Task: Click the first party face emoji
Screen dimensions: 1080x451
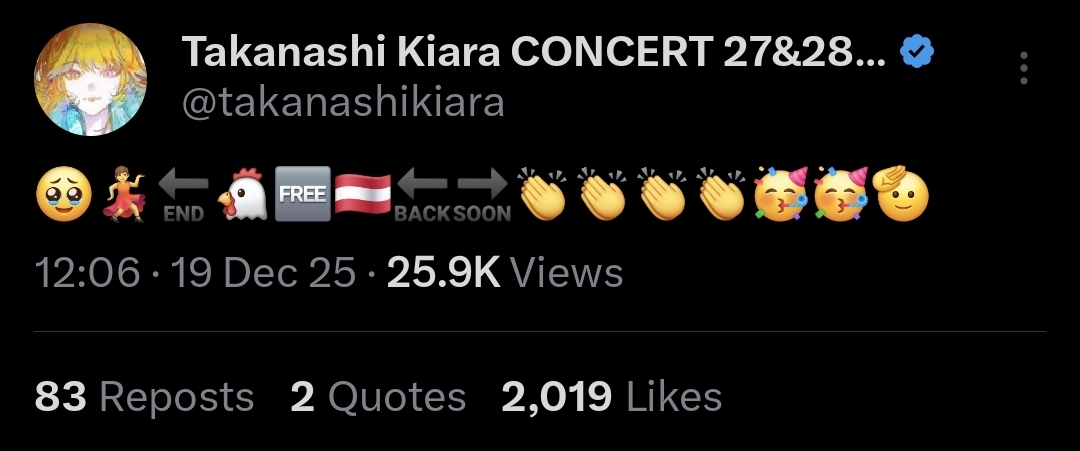Action: (x=780, y=194)
